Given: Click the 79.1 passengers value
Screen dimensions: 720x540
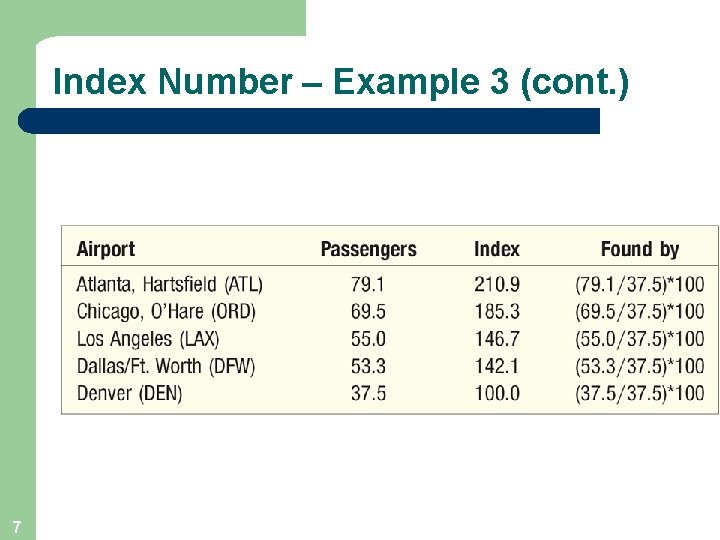Looking at the screenshot, I should pos(368,285).
